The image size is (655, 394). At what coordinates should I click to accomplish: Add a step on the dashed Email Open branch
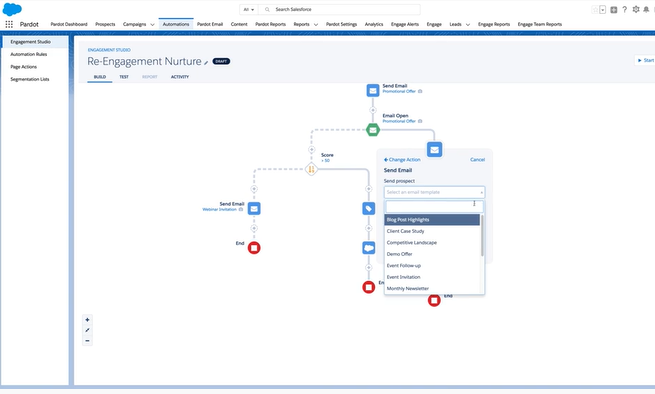[x=311, y=150]
